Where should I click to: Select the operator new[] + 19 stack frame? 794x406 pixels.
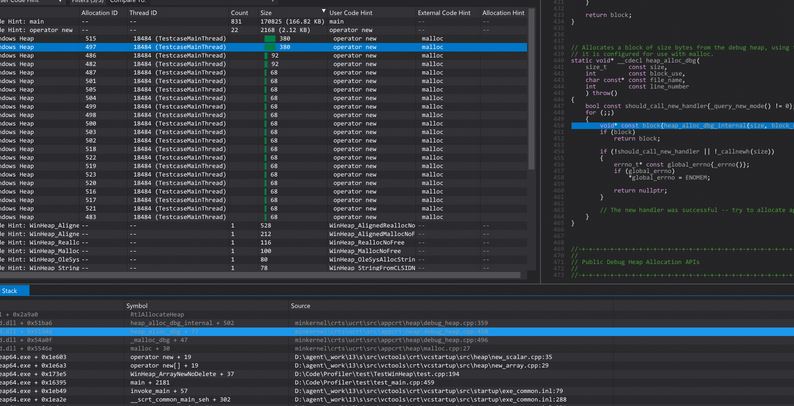[397, 366]
